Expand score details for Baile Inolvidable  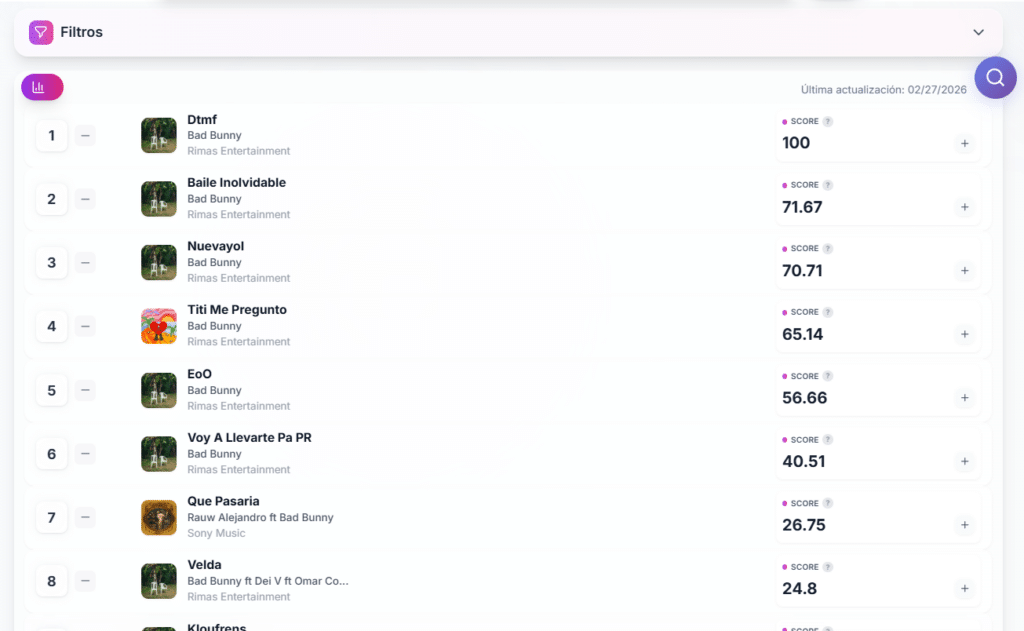964,207
